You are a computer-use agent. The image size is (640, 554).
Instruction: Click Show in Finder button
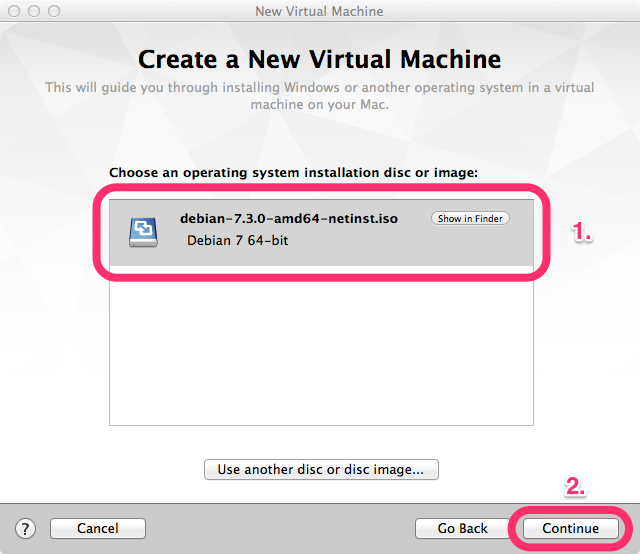(470, 218)
